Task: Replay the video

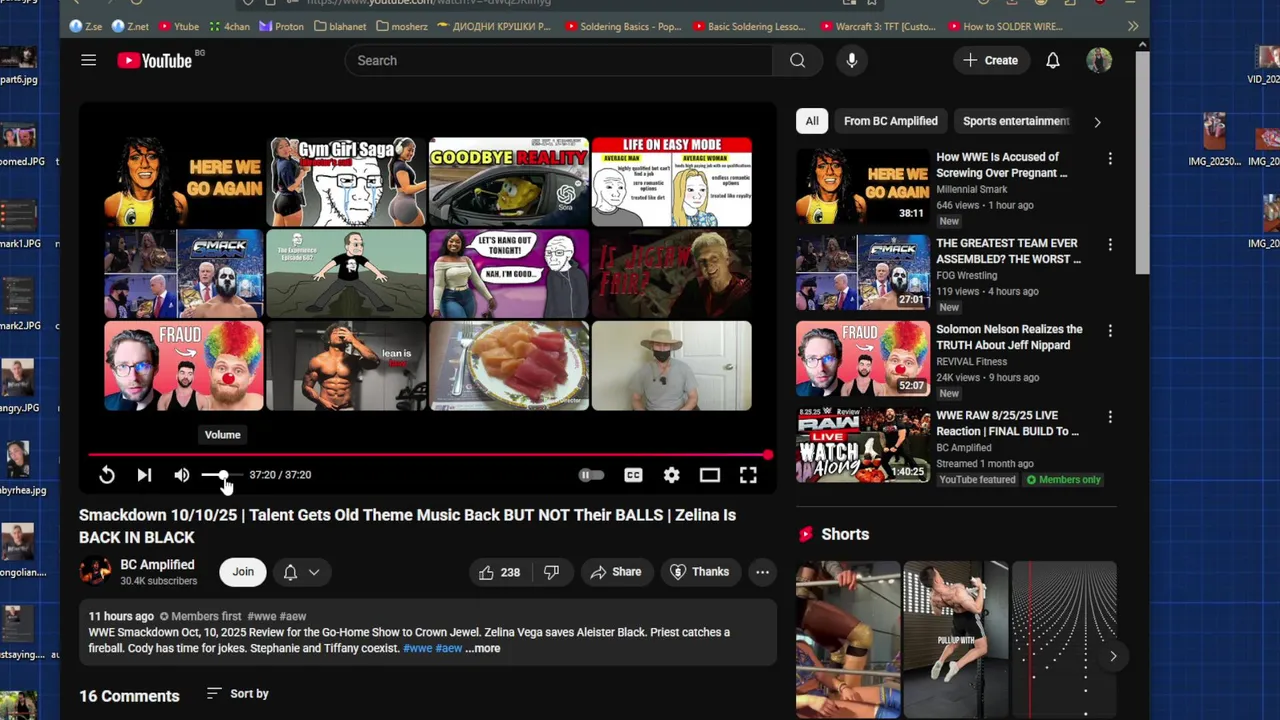Action: (x=107, y=475)
